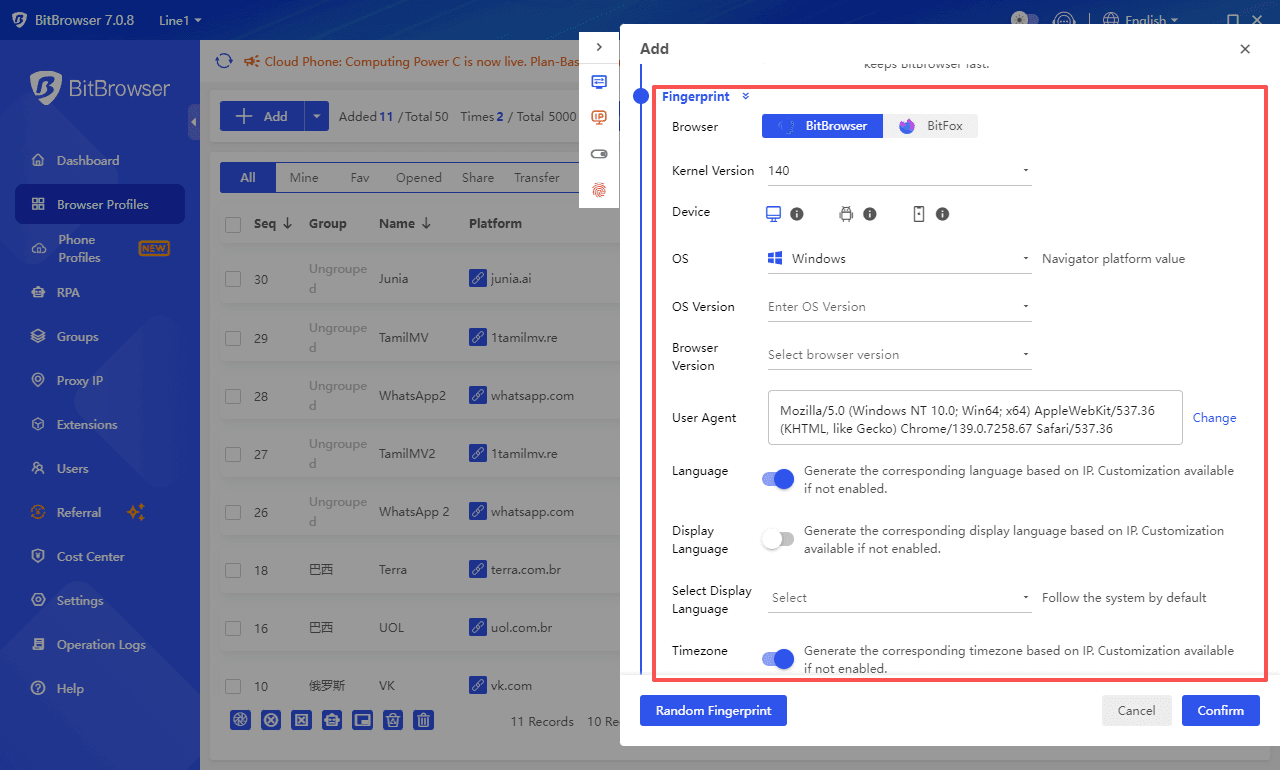Click the robot icon in bottom action bar

(x=332, y=720)
